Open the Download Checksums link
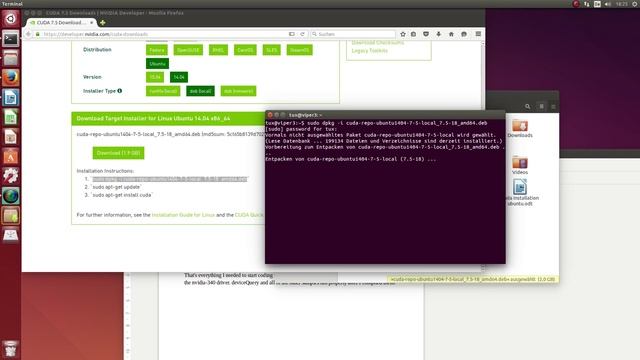640x360 pixels. point(378,42)
